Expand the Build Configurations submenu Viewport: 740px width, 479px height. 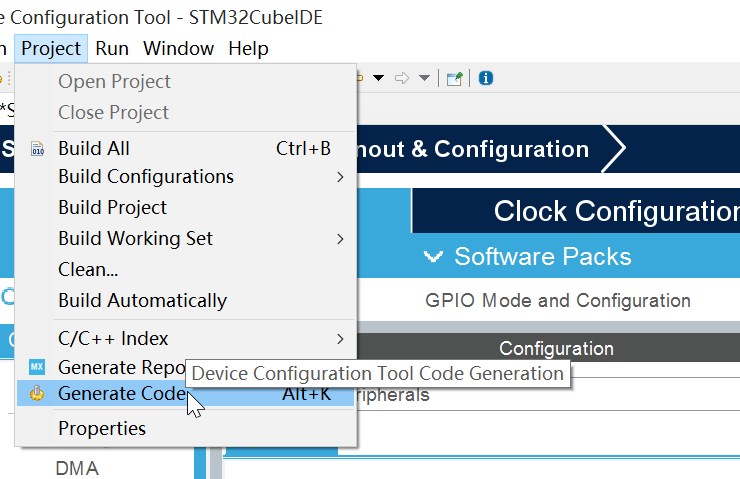pyautogui.click(x=185, y=177)
